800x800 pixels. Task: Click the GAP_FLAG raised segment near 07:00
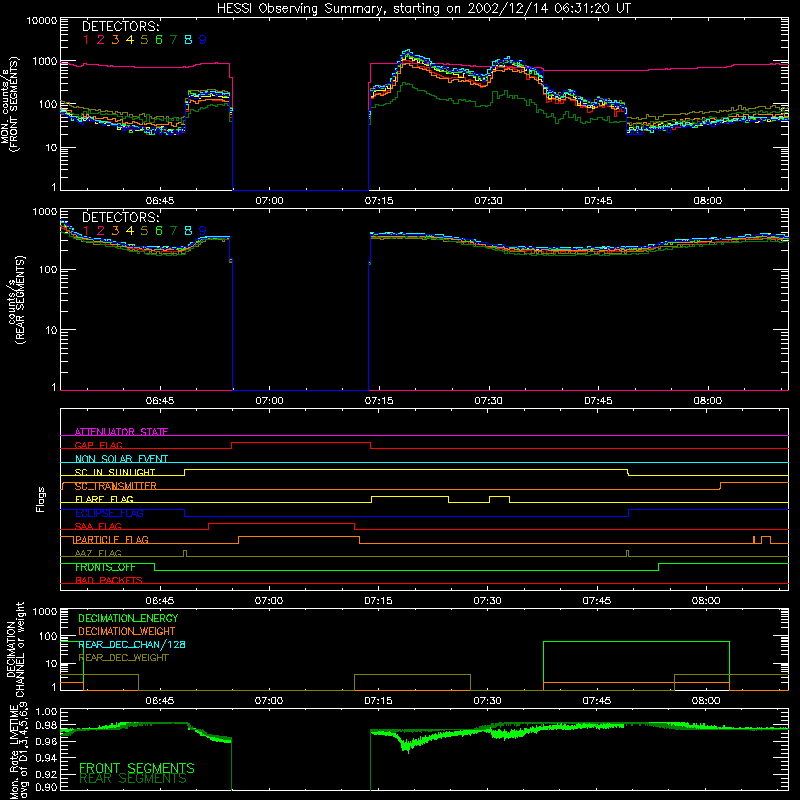pyautogui.click(x=301, y=443)
